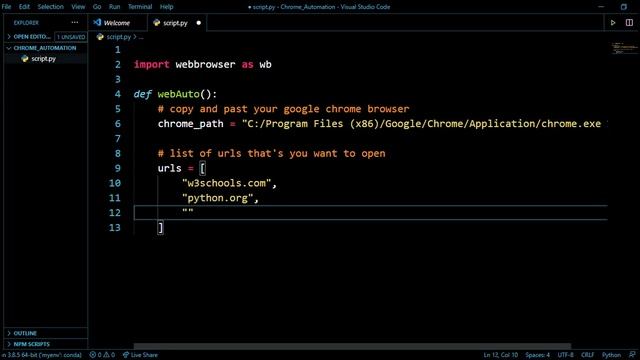Viewport: 640px width, 360px height.
Task: Click the unsaved dot on script.py tab
Action: click(199, 23)
